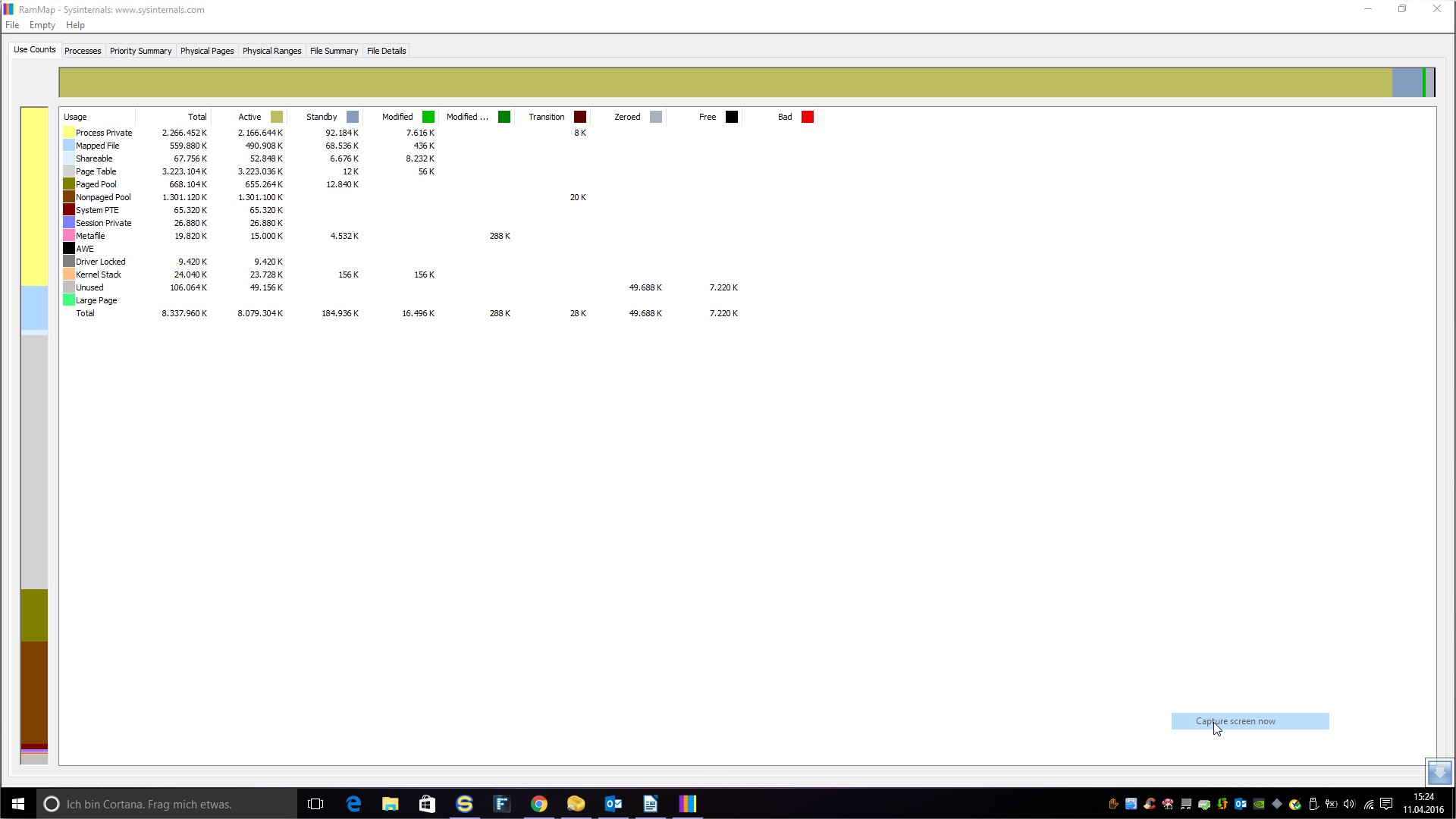Click the Capture screen now button
The image size is (1456, 819).
[1250, 721]
